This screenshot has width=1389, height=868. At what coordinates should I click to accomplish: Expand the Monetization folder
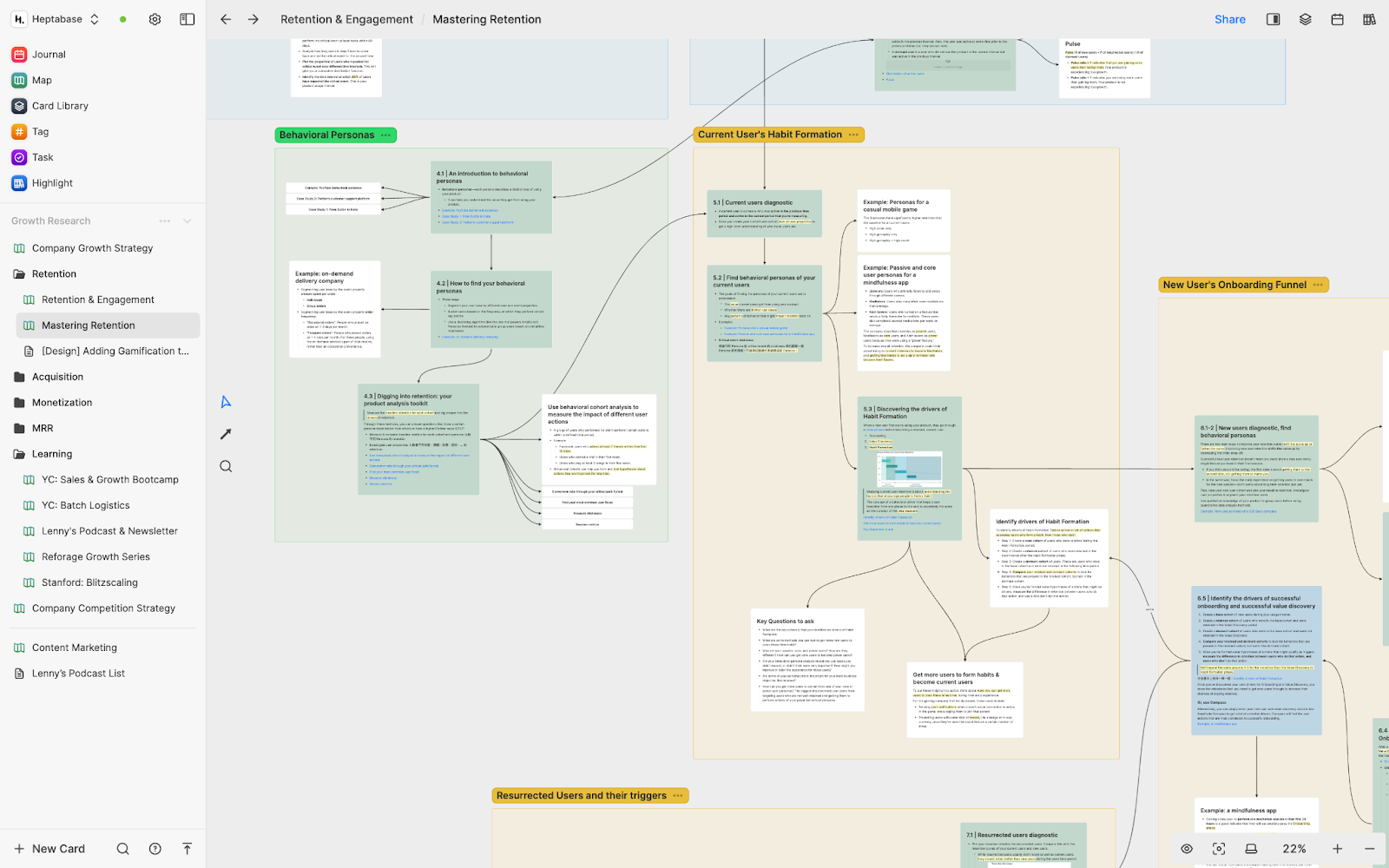pos(62,403)
